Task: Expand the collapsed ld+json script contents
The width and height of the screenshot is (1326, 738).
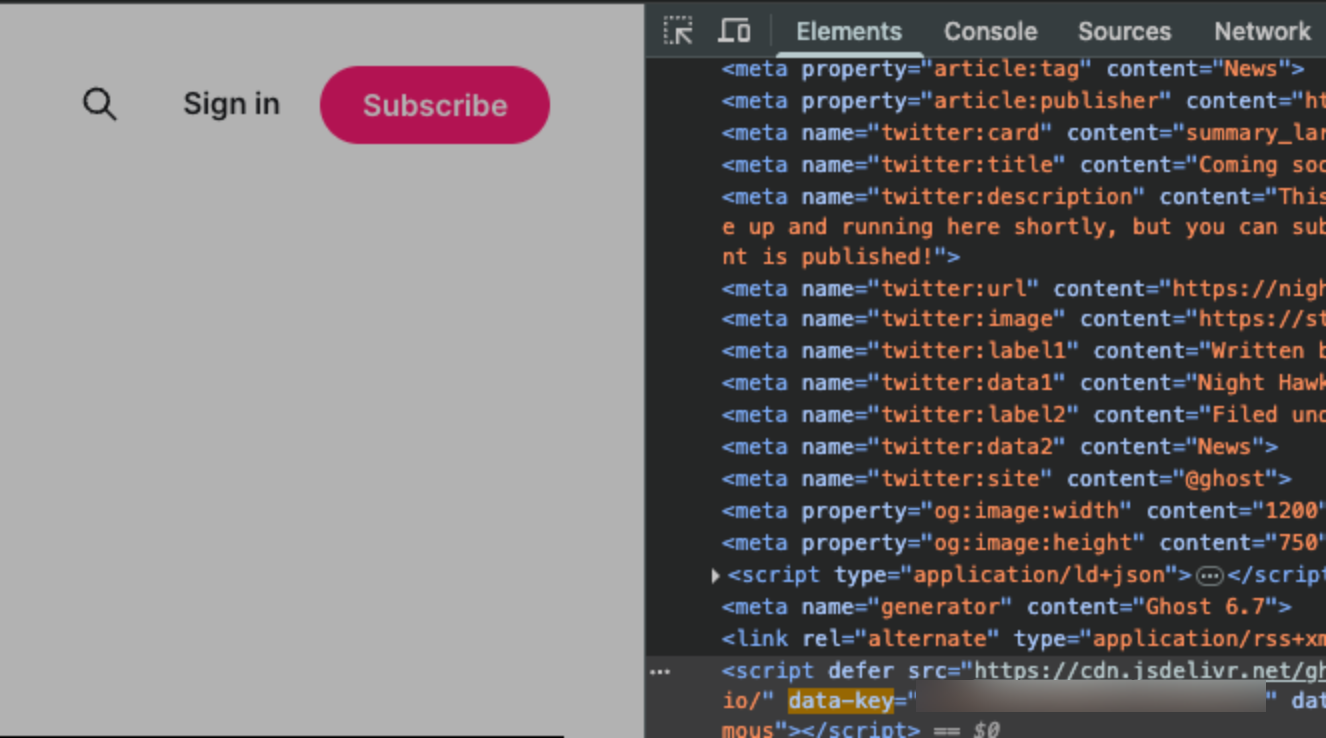Action: 1209,575
